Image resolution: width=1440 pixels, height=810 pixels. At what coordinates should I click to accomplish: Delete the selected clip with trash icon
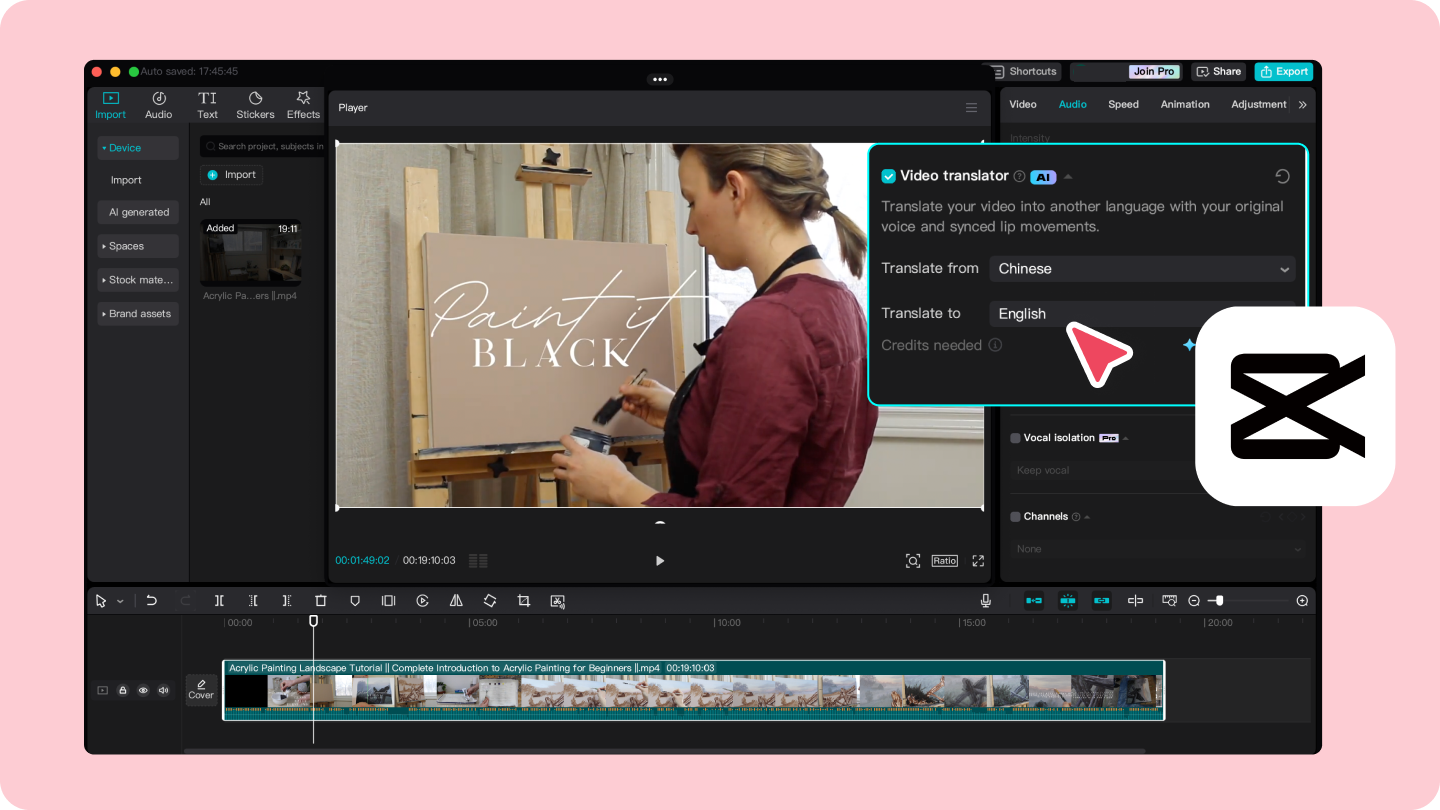point(321,601)
